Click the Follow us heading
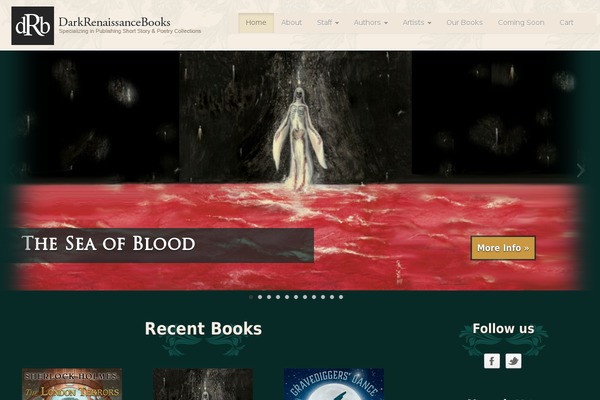Screen dimensions: 600x400 (x=503, y=328)
